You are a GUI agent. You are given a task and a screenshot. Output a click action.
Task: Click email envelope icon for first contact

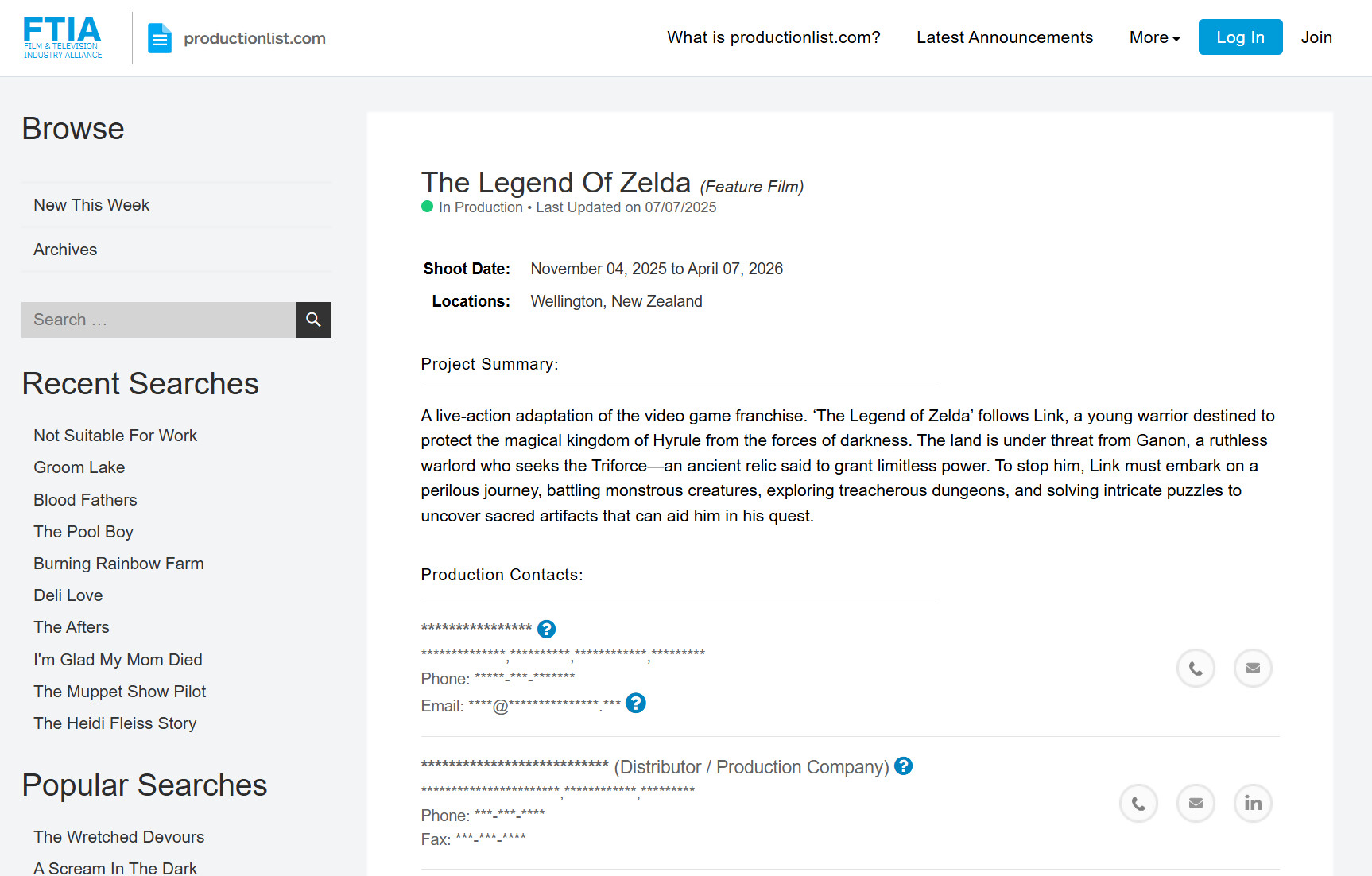point(1253,669)
